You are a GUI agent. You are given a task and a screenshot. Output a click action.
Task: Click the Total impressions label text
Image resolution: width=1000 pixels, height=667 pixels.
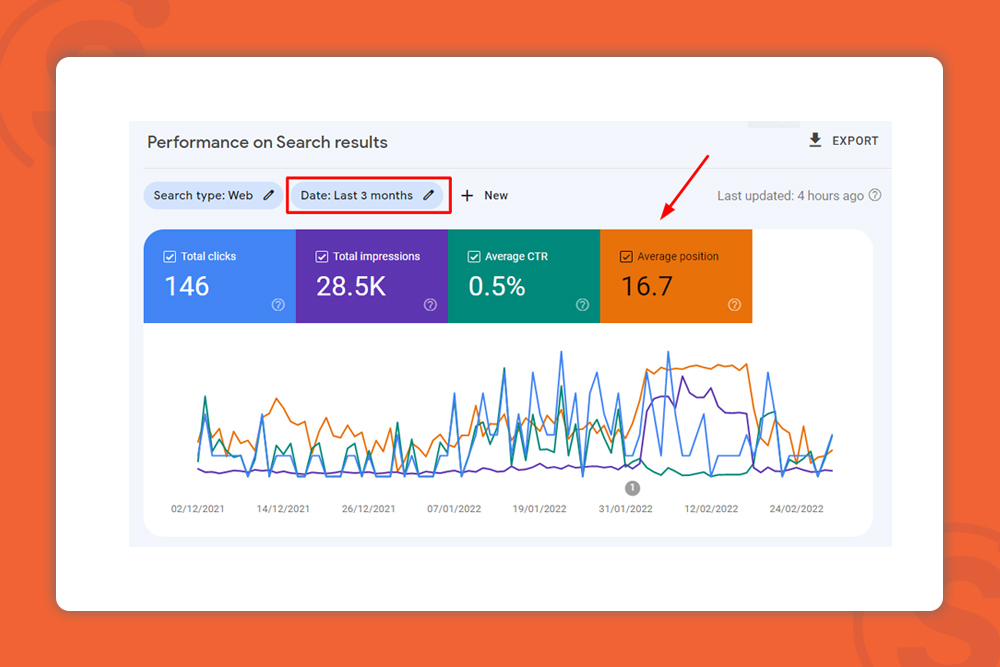coord(376,256)
